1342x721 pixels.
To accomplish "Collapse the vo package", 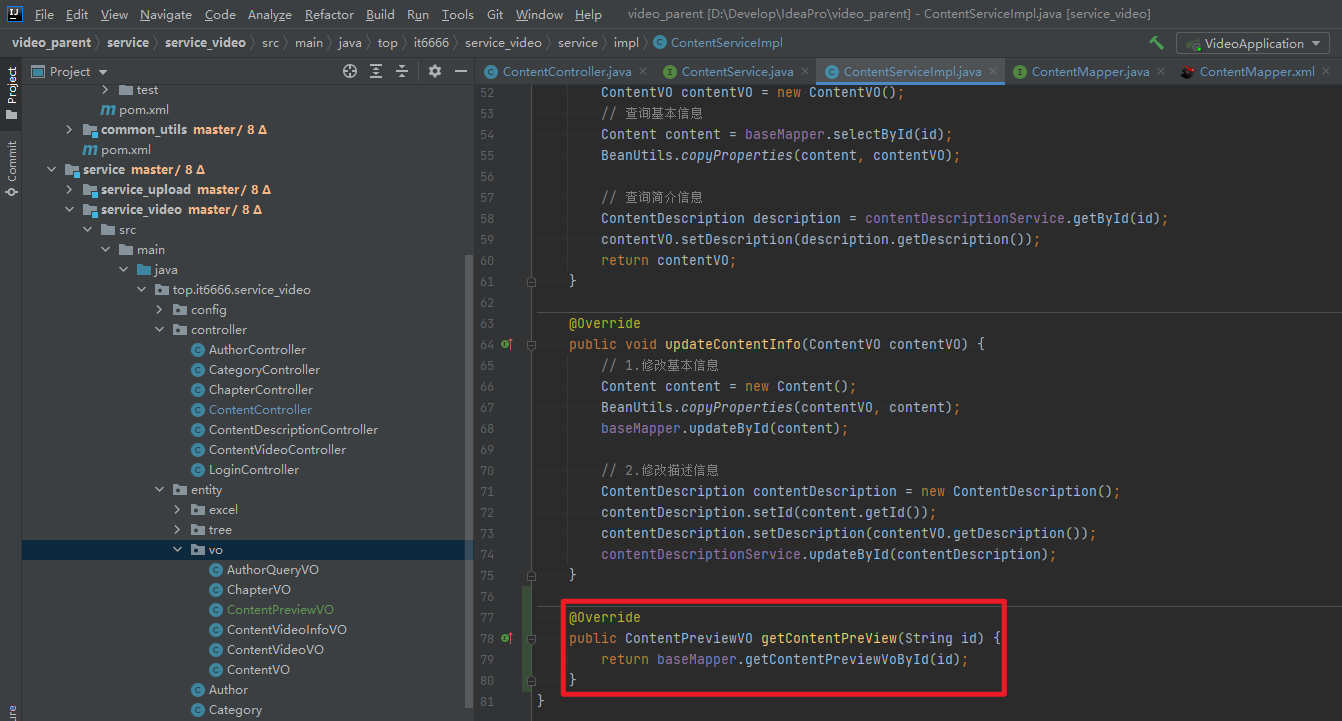I will [177, 550].
